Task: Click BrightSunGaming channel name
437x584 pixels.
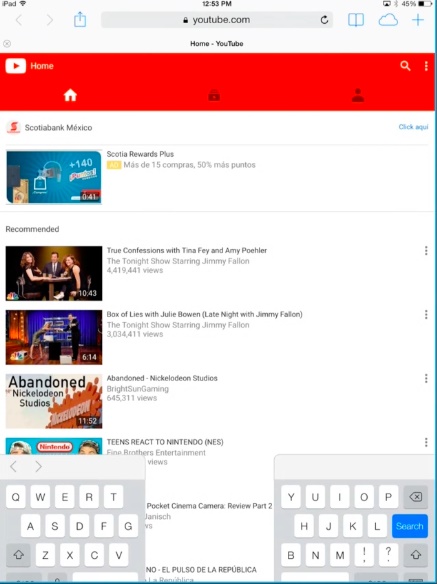Action: 137,389
